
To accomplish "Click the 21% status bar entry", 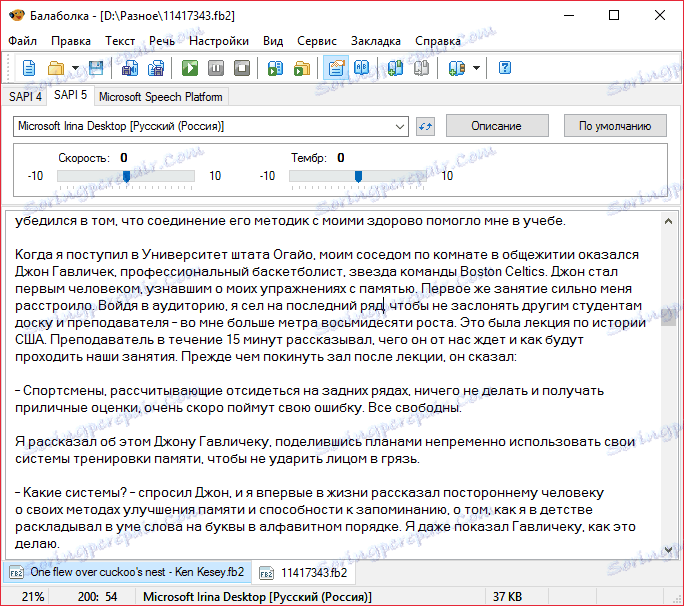I will 33,596.
